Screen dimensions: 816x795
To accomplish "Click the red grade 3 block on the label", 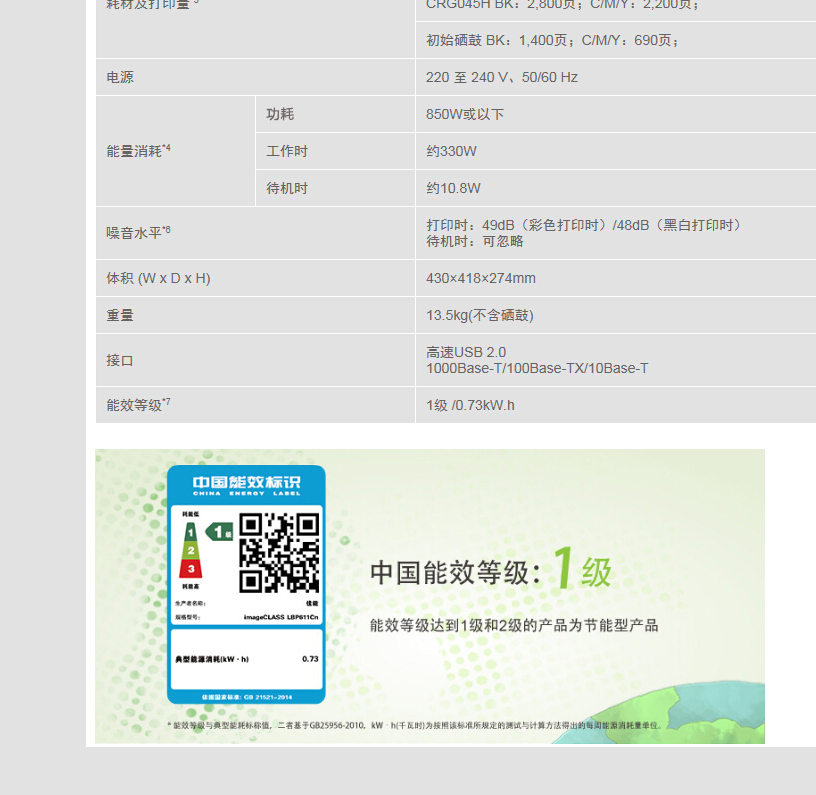I will pyautogui.click(x=191, y=569).
